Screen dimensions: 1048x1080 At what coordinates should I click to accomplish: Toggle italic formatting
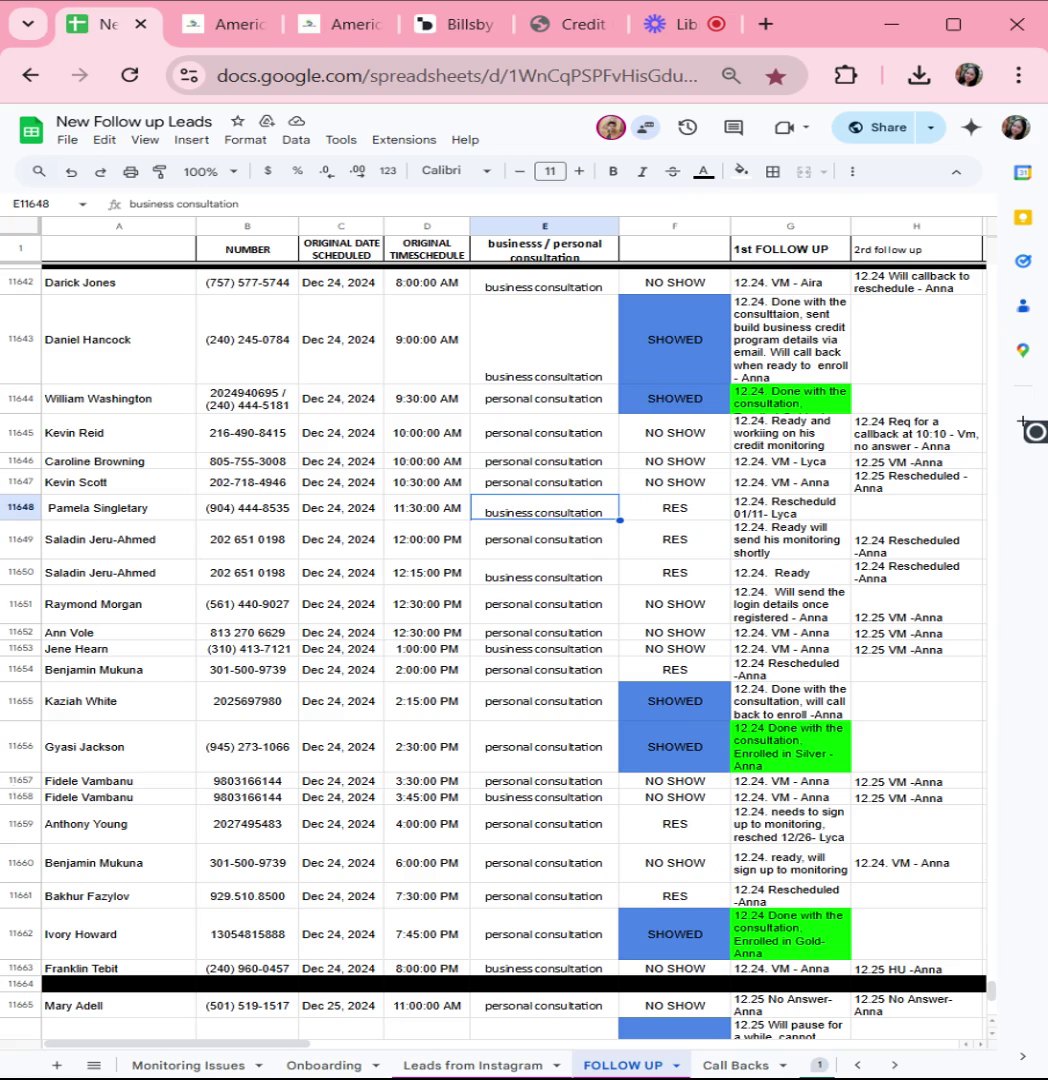tap(642, 172)
